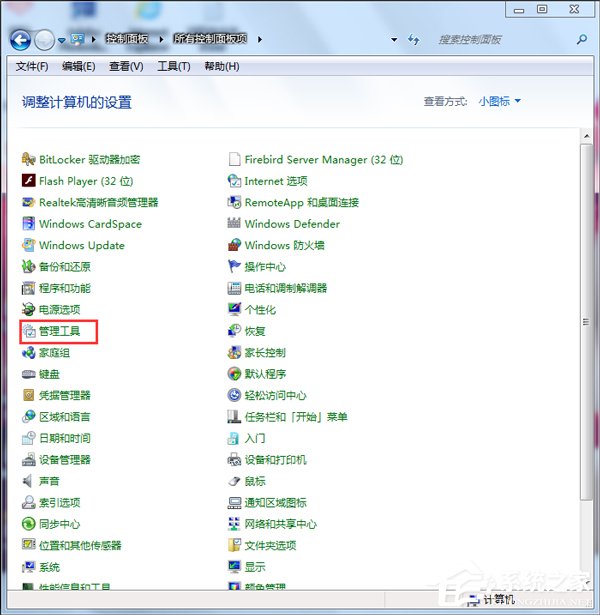Click the back navigation button
600x615 pixels.
click(20, 40)
